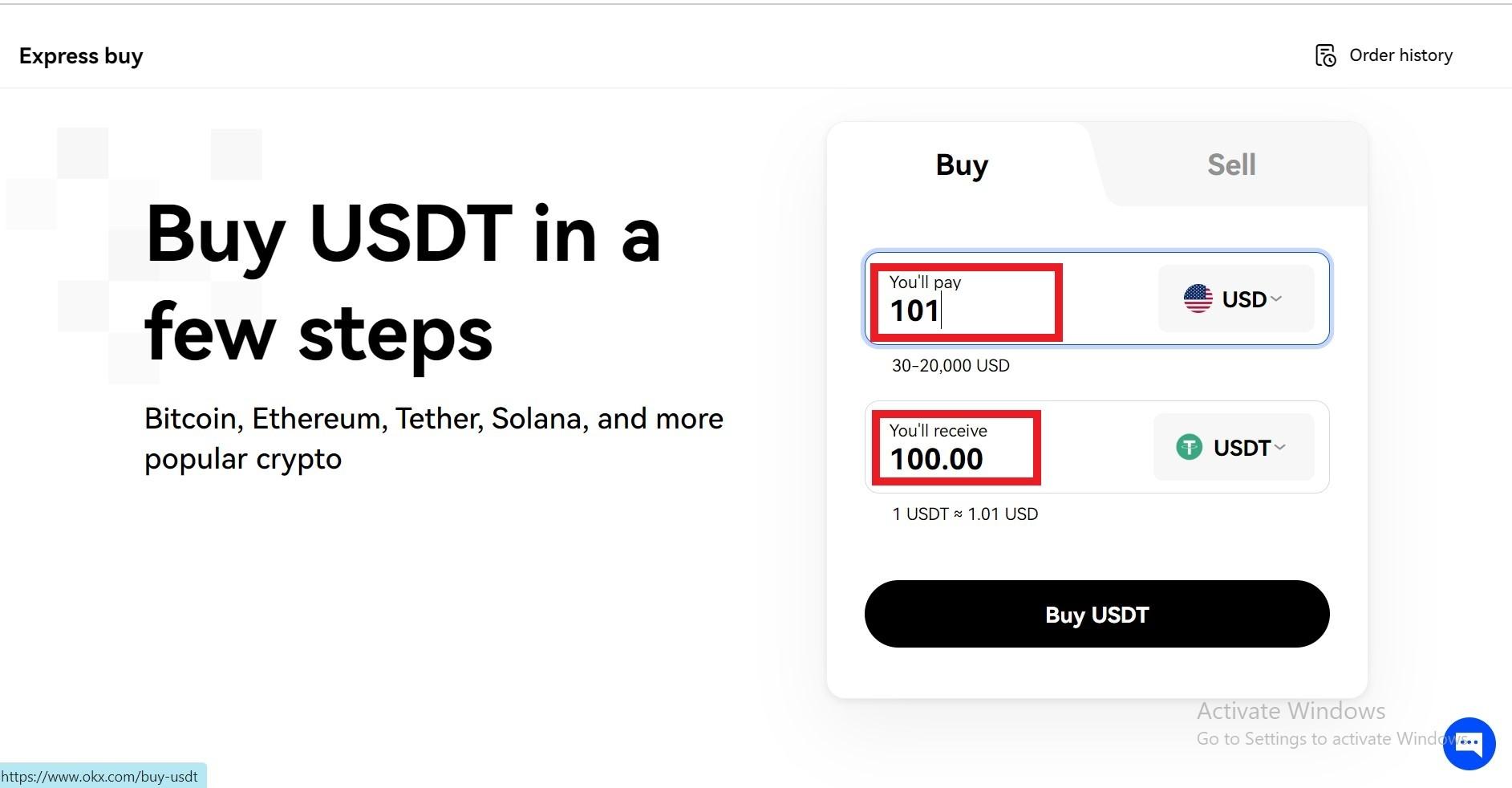
Task: Open the Order history link
Action: click(1401, 55)
